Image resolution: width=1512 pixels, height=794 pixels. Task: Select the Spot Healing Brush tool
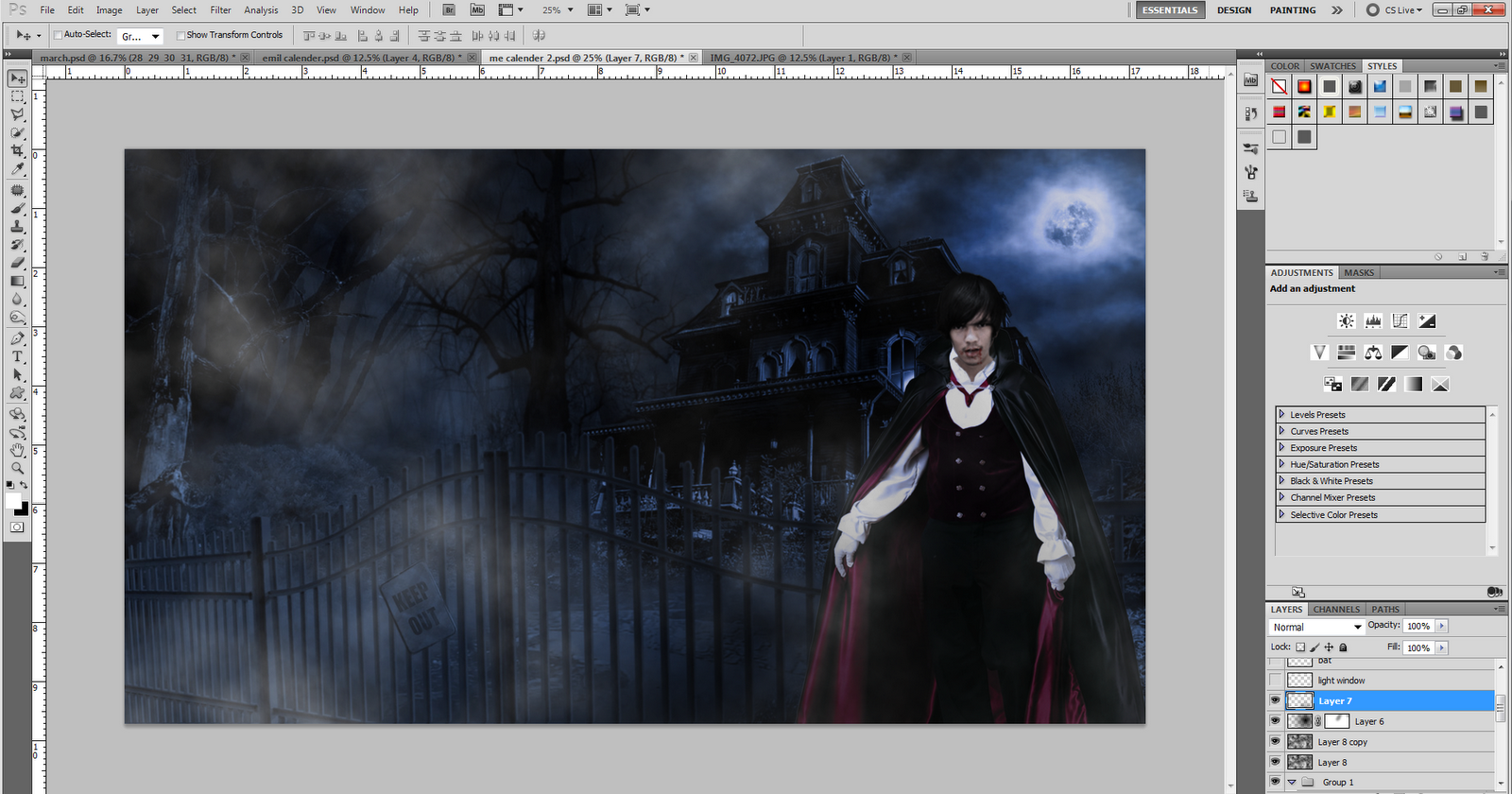17,190
